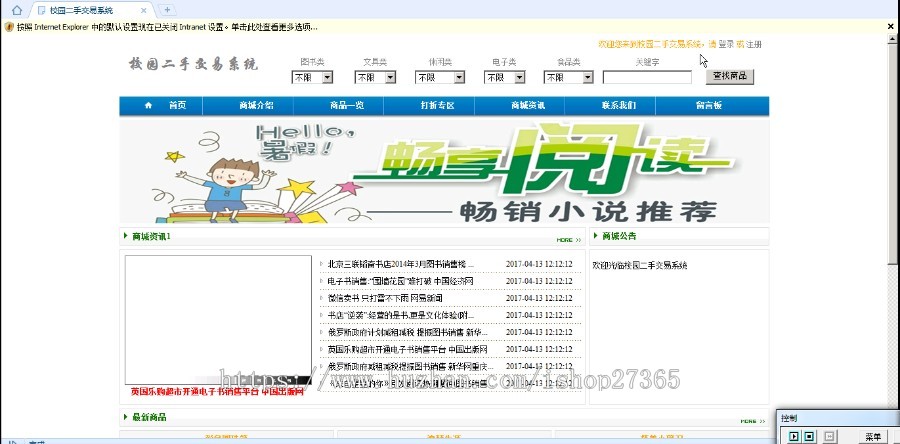Click the blank news slideshow image box
Screen dimensions: 900x444
coord(218,320)
